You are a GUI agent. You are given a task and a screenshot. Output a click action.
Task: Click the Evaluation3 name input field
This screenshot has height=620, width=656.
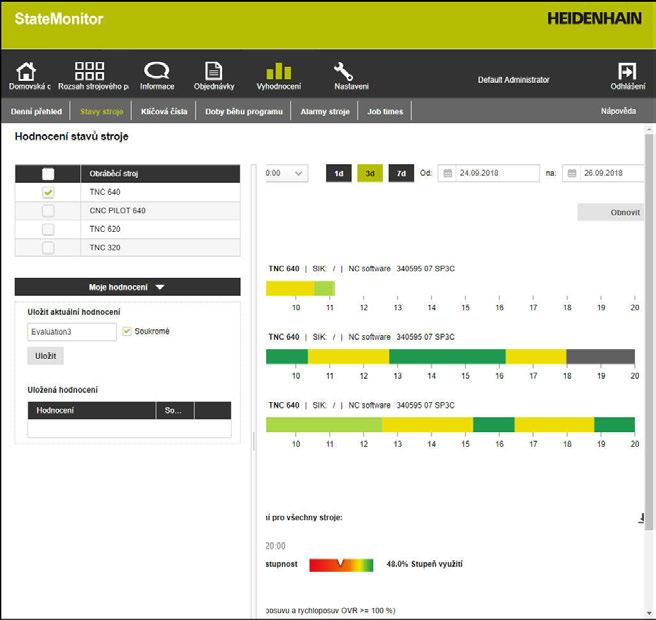point(72,332)
